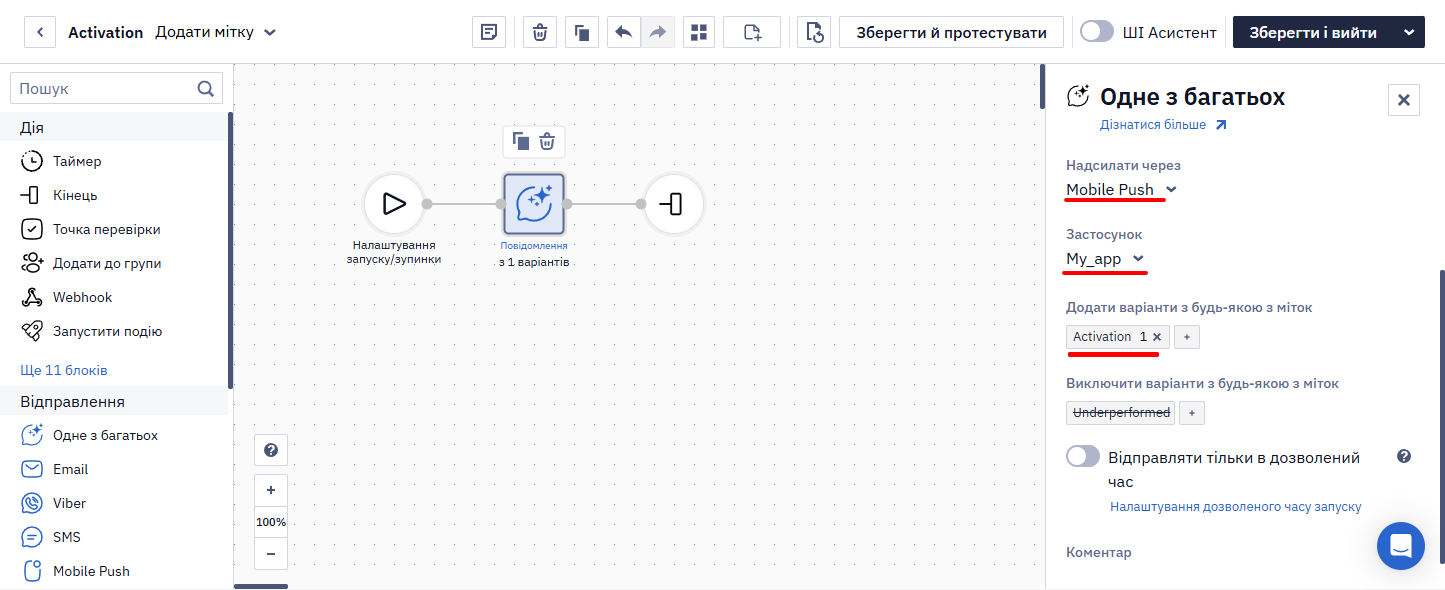Open the Дізнатися більше link
The width and height of the screenshot is (1445, 590).
tap(1163, 125)
